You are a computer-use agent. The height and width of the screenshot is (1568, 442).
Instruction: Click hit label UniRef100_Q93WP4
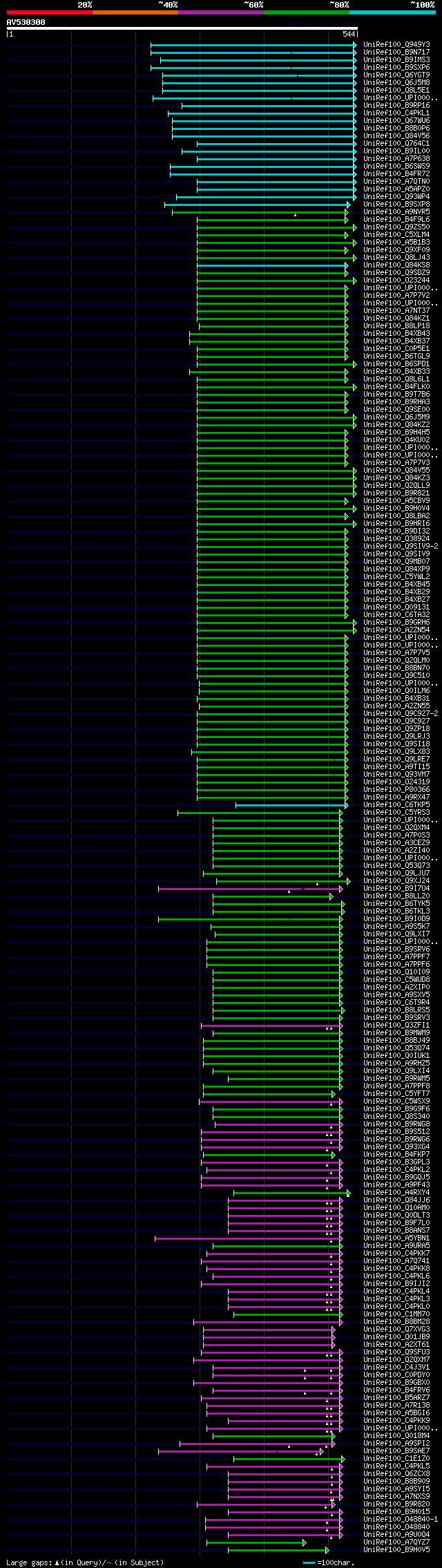point(396,196)
